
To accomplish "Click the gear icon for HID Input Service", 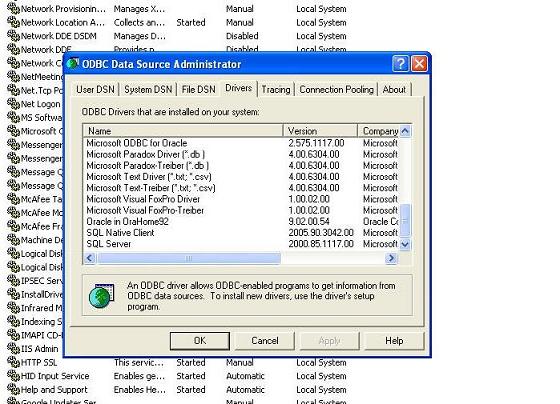I will (x=13, y=376).
